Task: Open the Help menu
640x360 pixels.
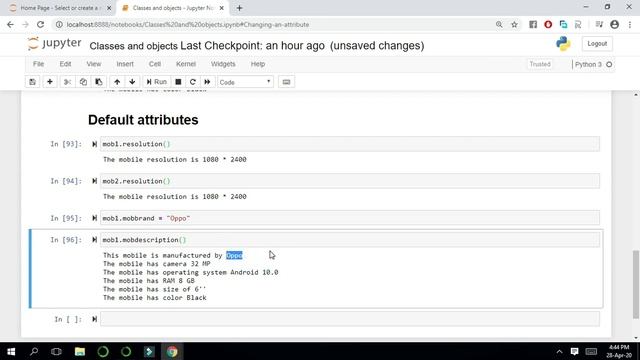Action: tap(258, 64)
